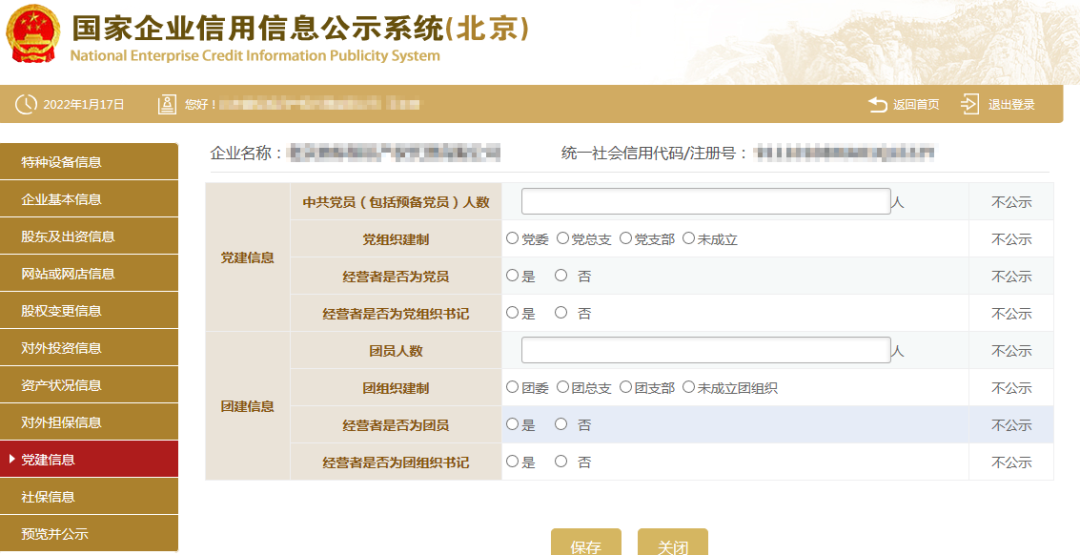1080x555 pixels.
Task: Select 未成立 party organization option
Action: coord(688,239)
